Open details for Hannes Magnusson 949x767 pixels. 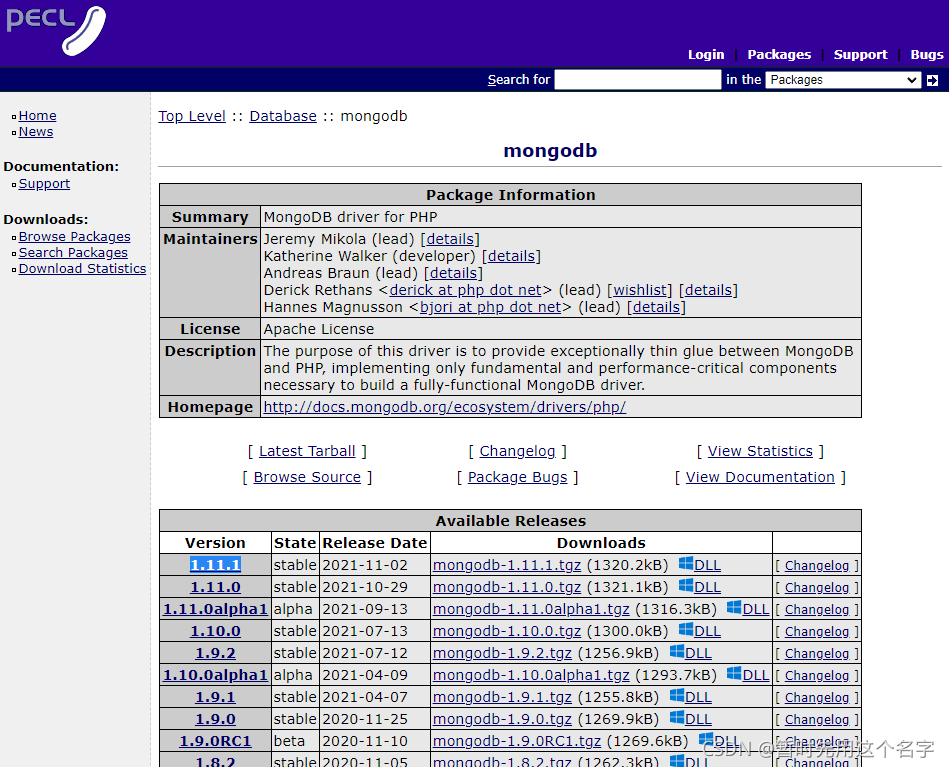point(656,307)
